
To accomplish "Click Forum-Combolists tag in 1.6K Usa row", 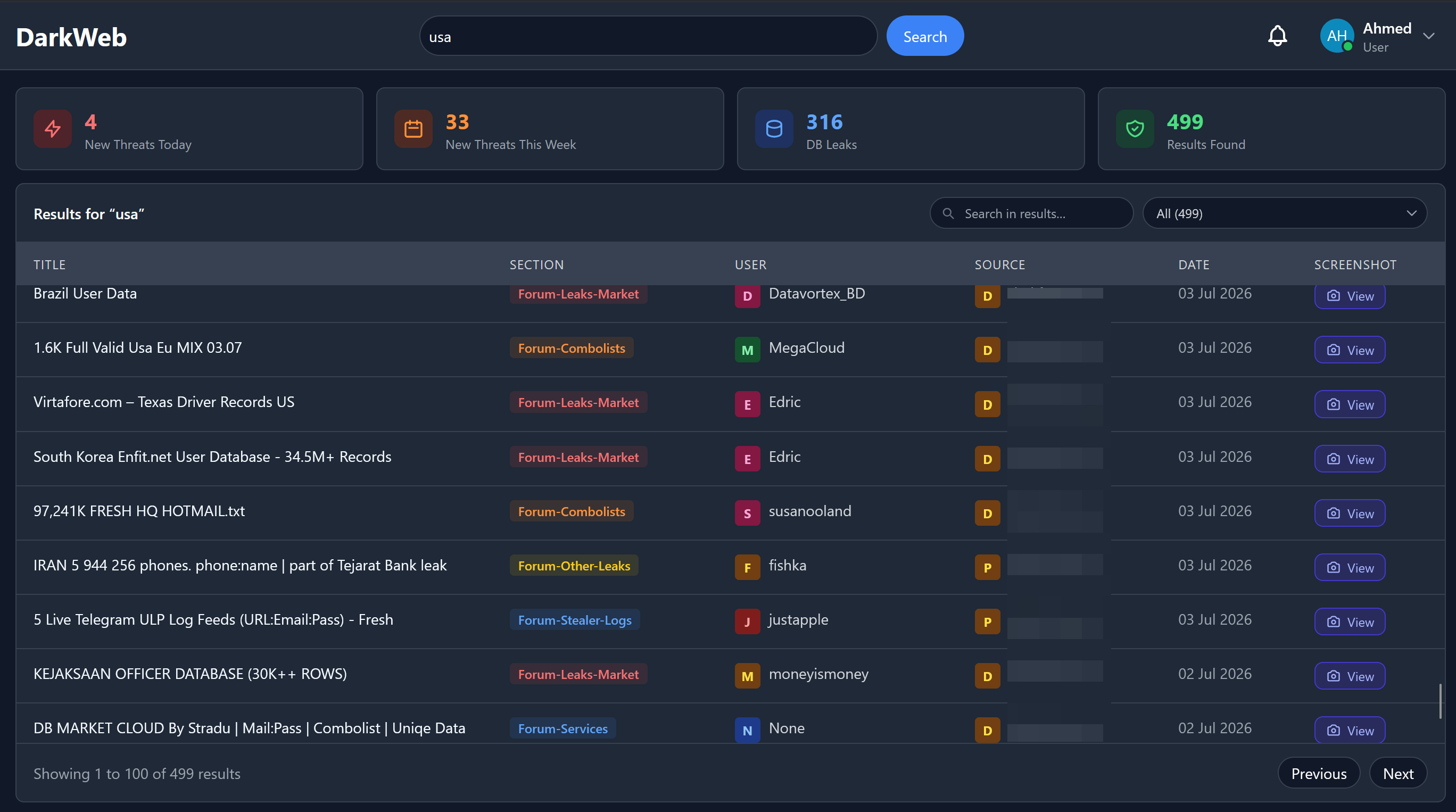I will (x=572, y=348).
